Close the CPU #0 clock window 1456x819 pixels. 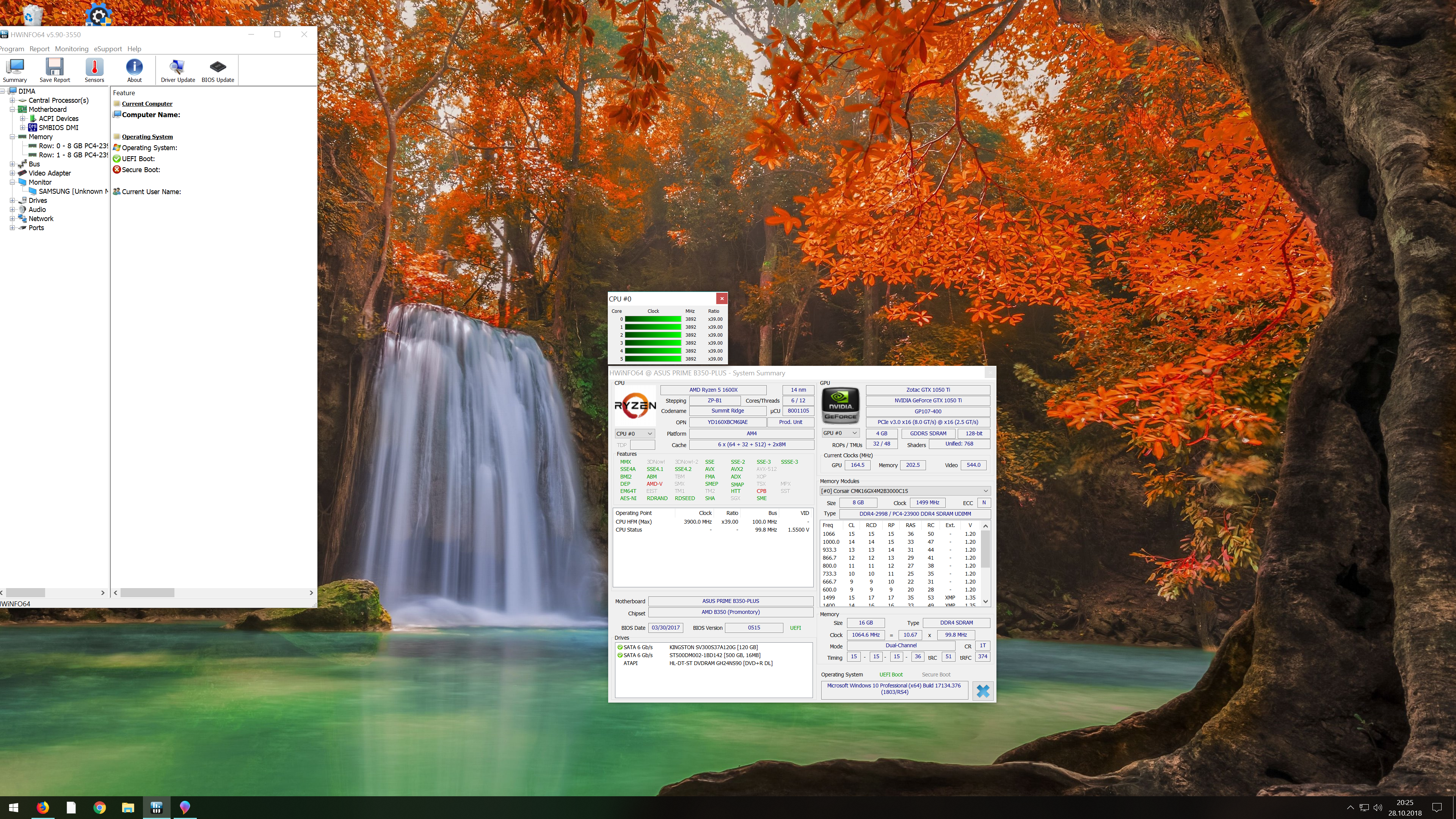pos(722,298)
